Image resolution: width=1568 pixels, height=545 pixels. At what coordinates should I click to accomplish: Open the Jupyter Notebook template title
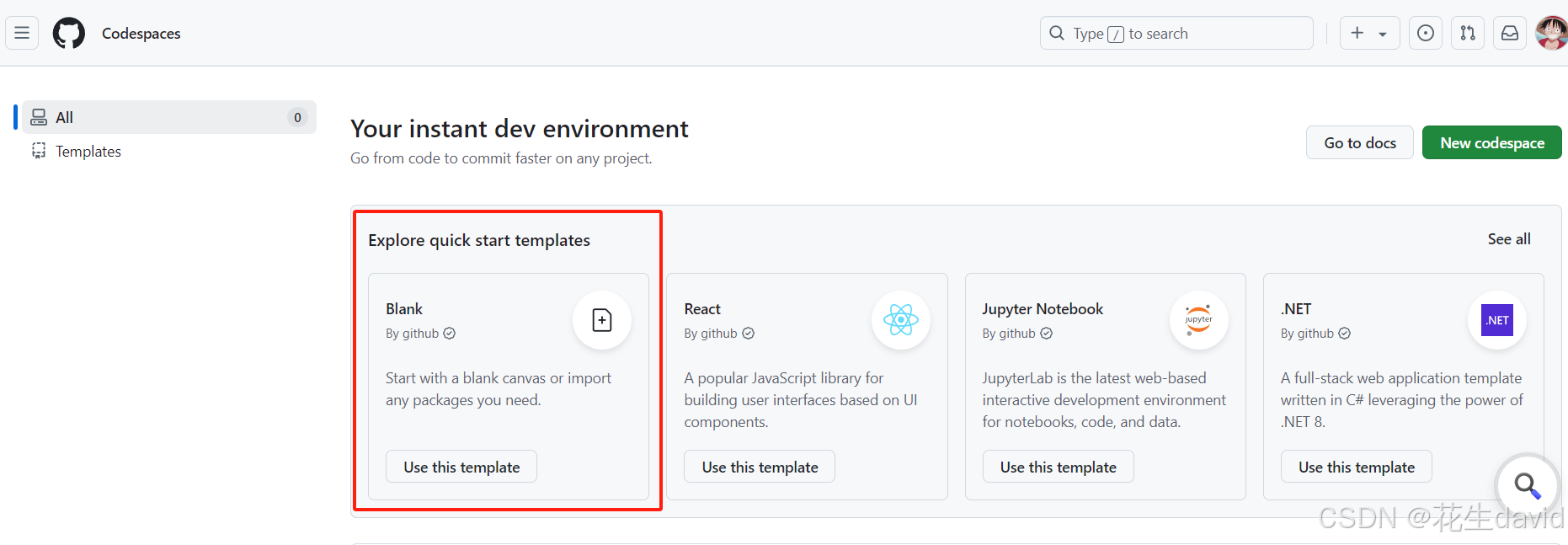(1043, 309)
